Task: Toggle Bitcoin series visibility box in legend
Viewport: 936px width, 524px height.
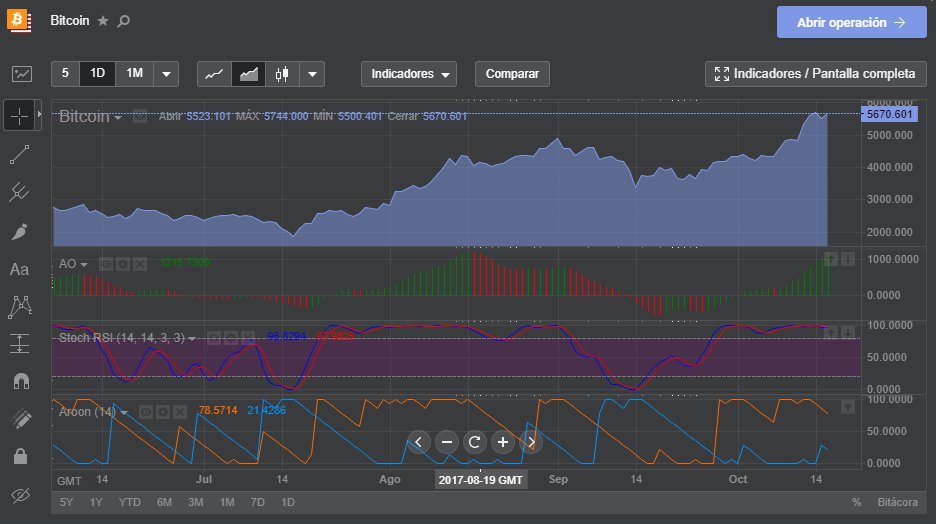Action: (140, 116)
